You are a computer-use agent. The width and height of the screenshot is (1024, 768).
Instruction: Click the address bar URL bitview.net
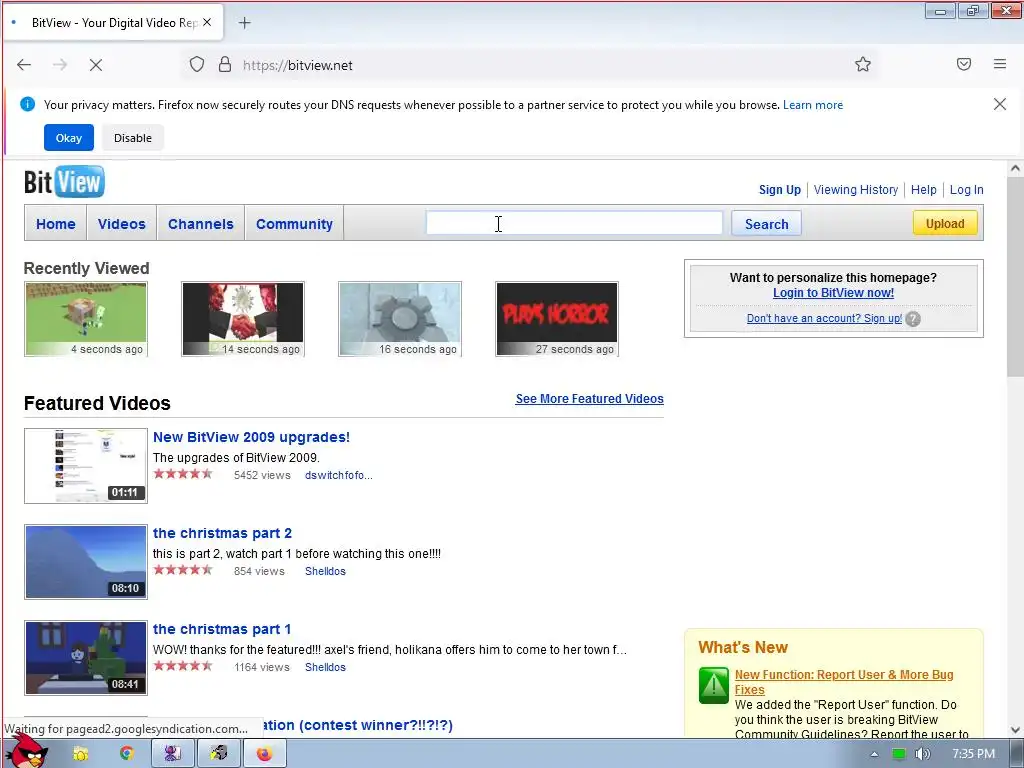pyautogui.click(x=298, y=65)
